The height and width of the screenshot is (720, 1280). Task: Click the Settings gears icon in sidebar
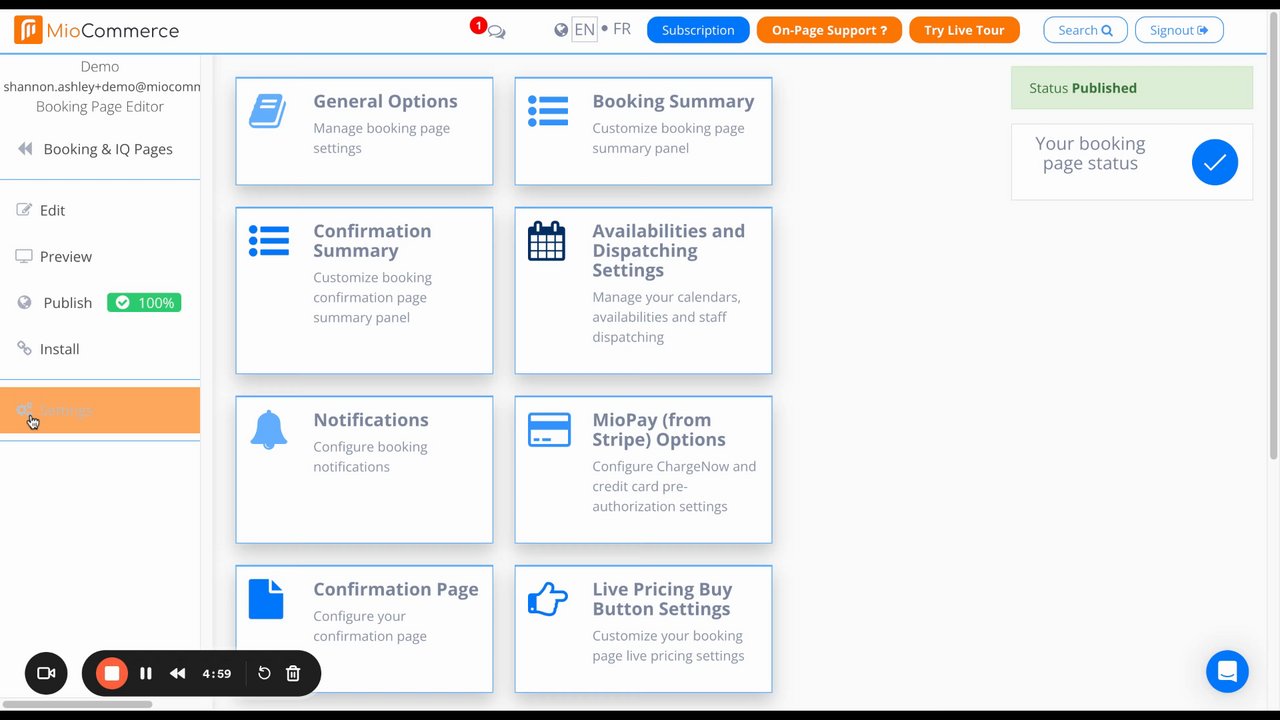(x=24, y=410)
